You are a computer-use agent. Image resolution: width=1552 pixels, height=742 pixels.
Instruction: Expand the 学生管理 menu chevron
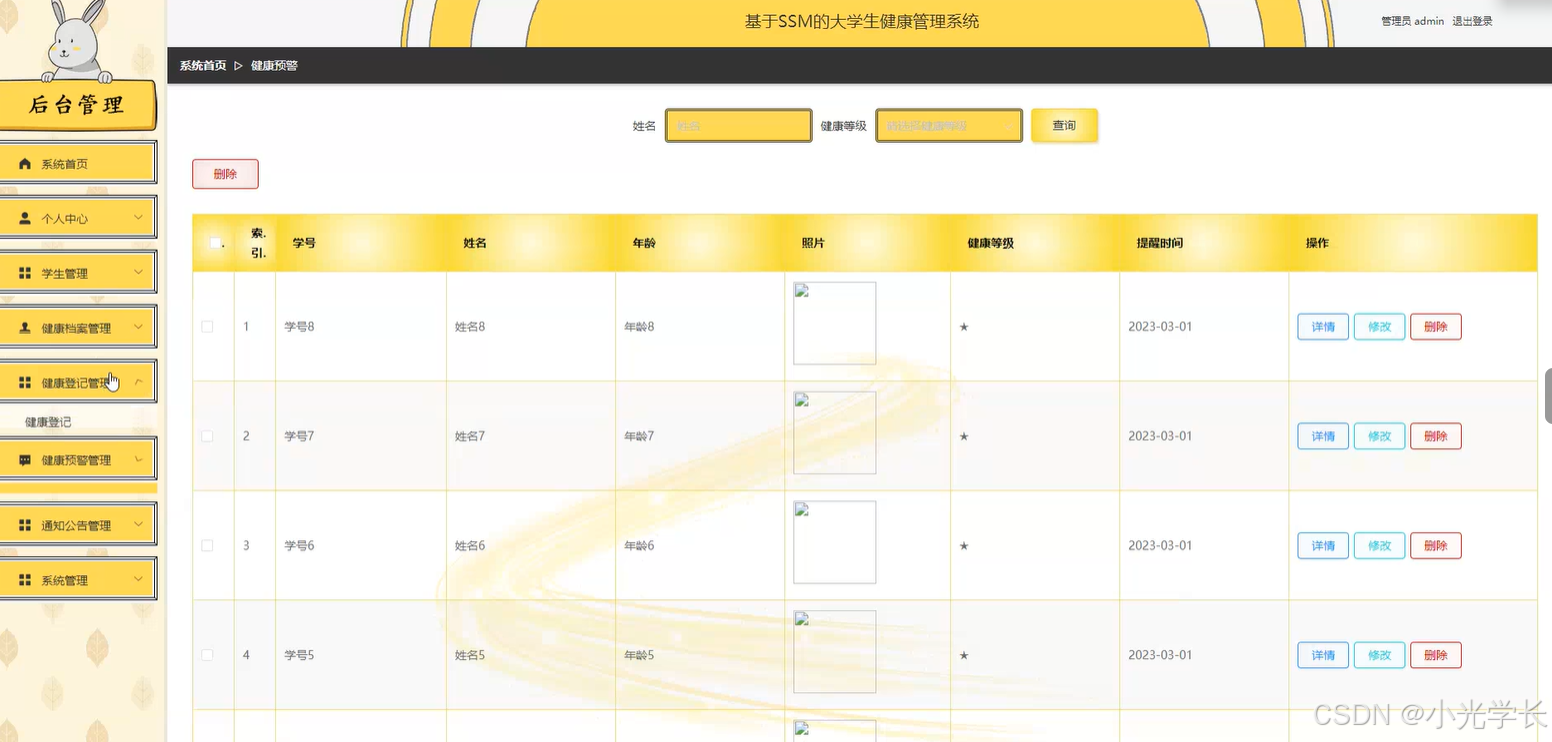click(139, 272)
